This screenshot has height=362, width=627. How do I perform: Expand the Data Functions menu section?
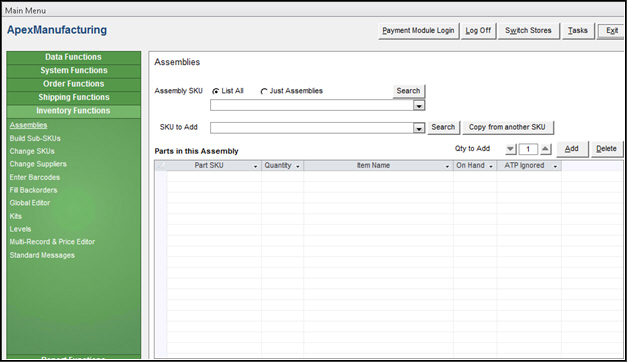tap(74, 57)
